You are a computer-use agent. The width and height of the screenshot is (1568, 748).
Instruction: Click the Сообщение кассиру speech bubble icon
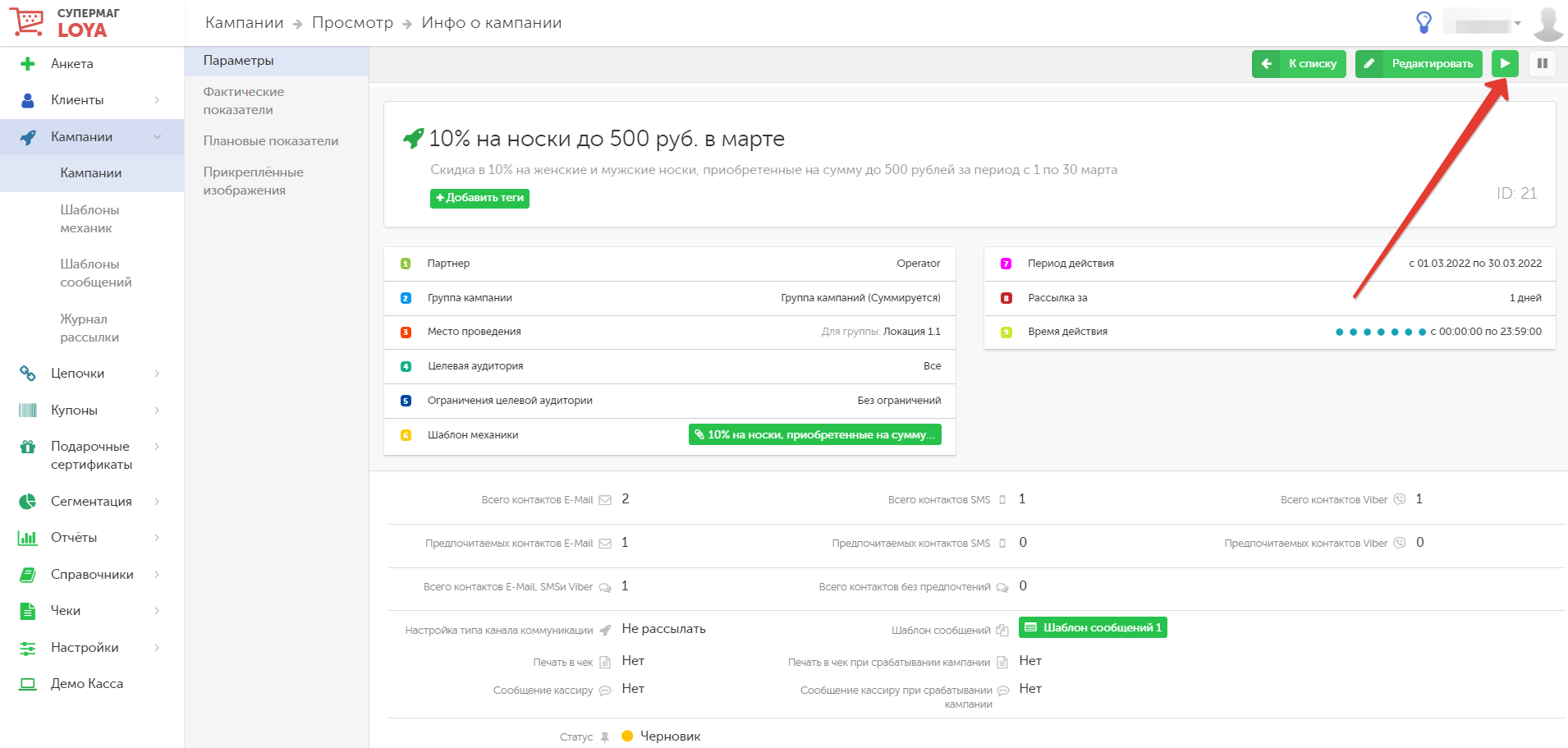pos(605,691)
